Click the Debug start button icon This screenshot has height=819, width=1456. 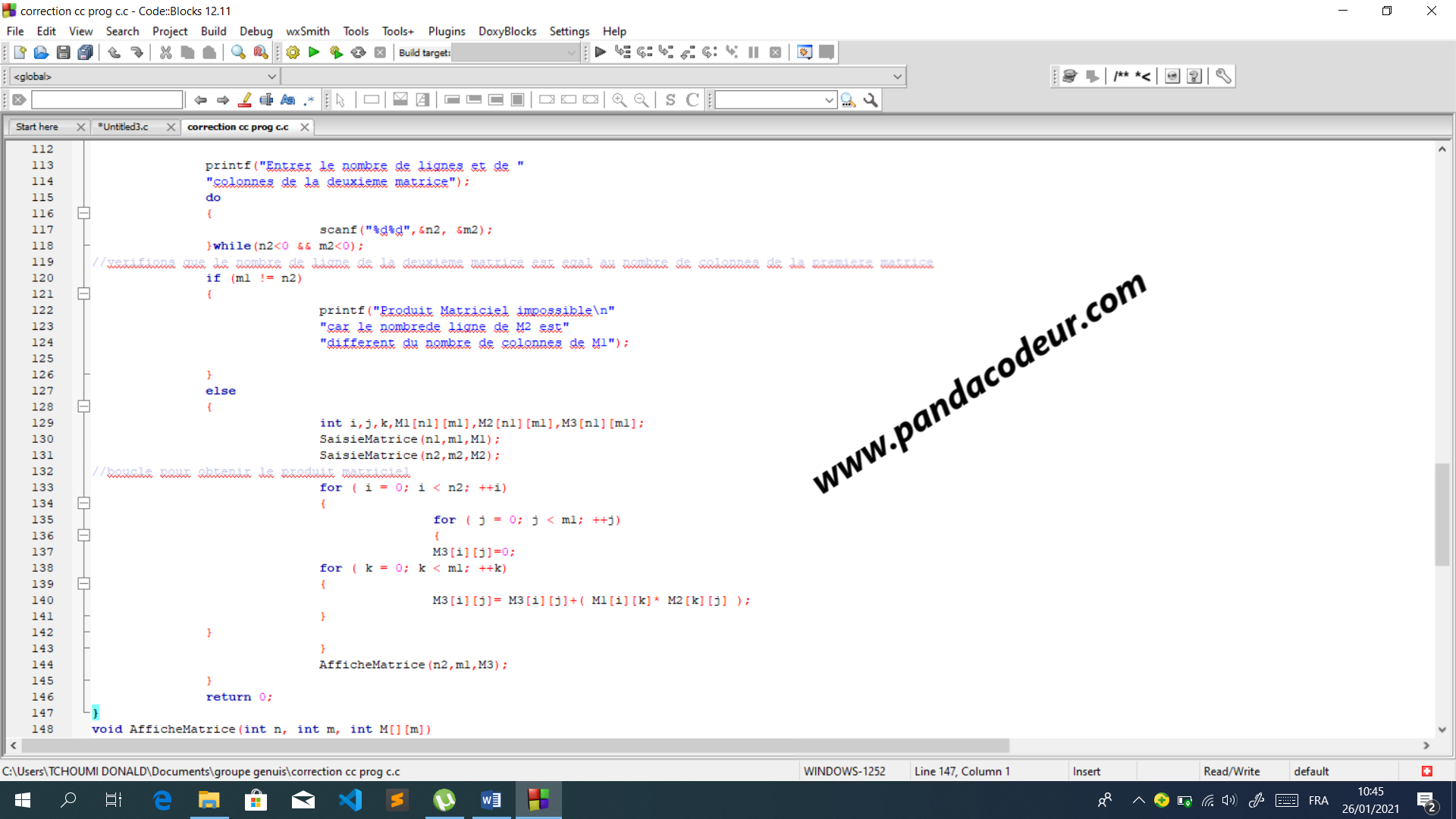pyautogui.click(x=599, y=51)
